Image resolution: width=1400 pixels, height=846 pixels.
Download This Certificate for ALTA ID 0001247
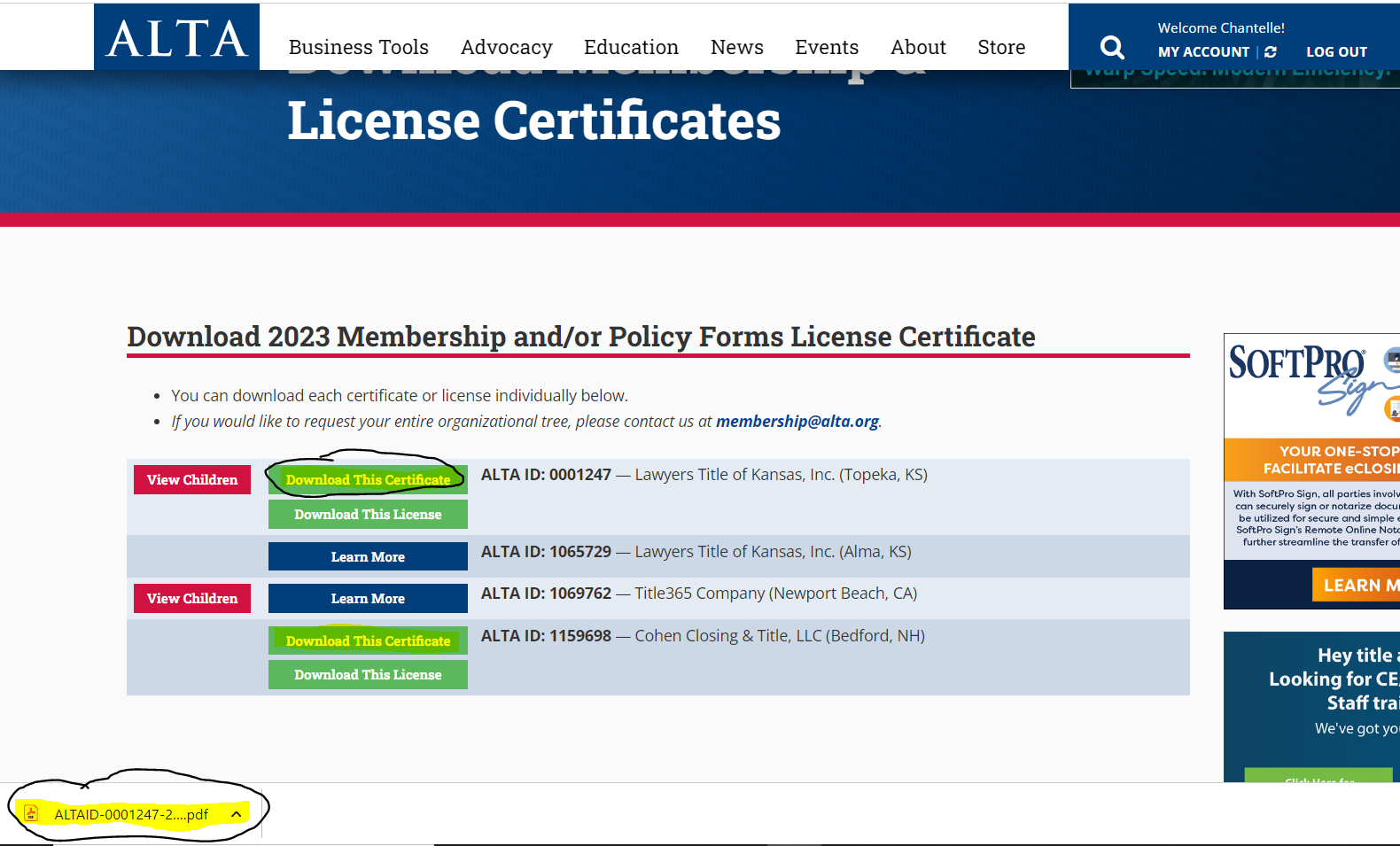click(x=368, y=480)
